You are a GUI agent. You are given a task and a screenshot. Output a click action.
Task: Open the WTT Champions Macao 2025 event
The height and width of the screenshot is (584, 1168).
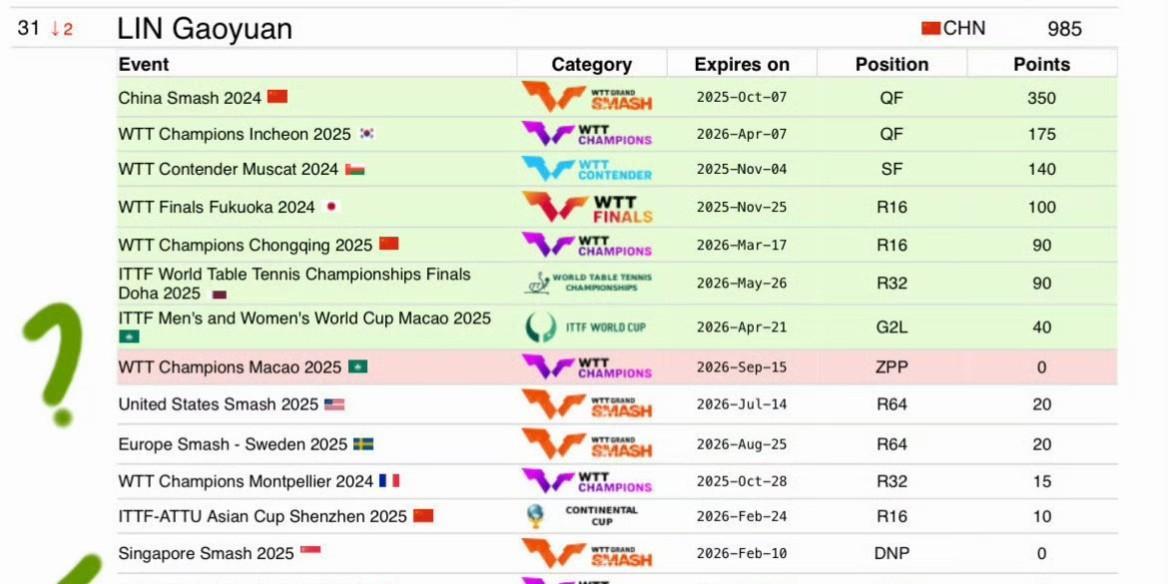(229, 367)
